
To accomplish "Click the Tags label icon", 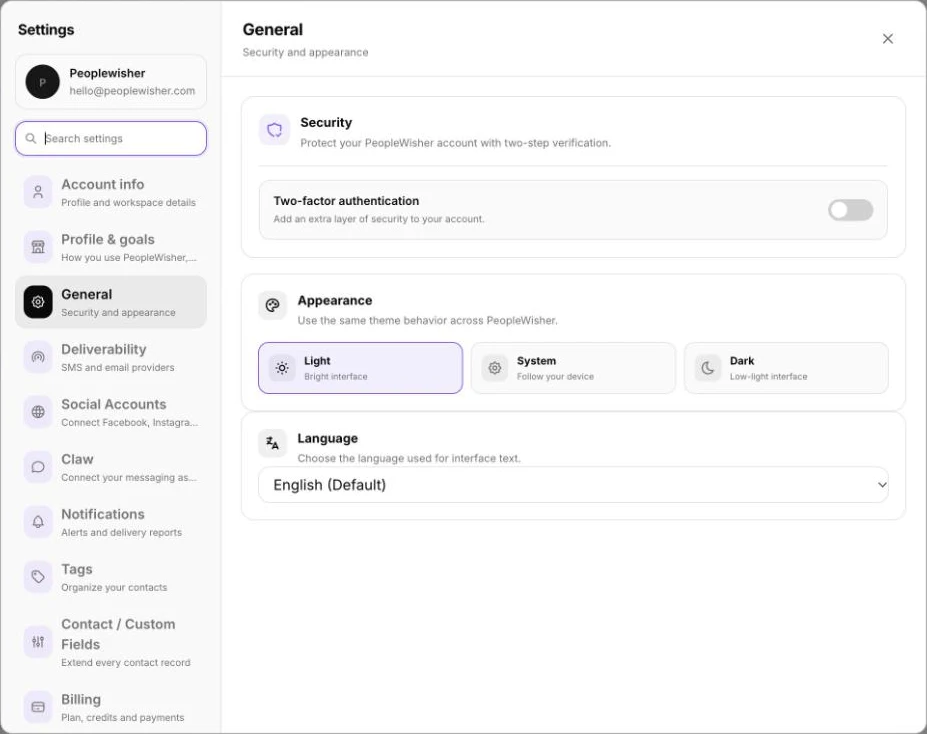I will click(38, 577).
